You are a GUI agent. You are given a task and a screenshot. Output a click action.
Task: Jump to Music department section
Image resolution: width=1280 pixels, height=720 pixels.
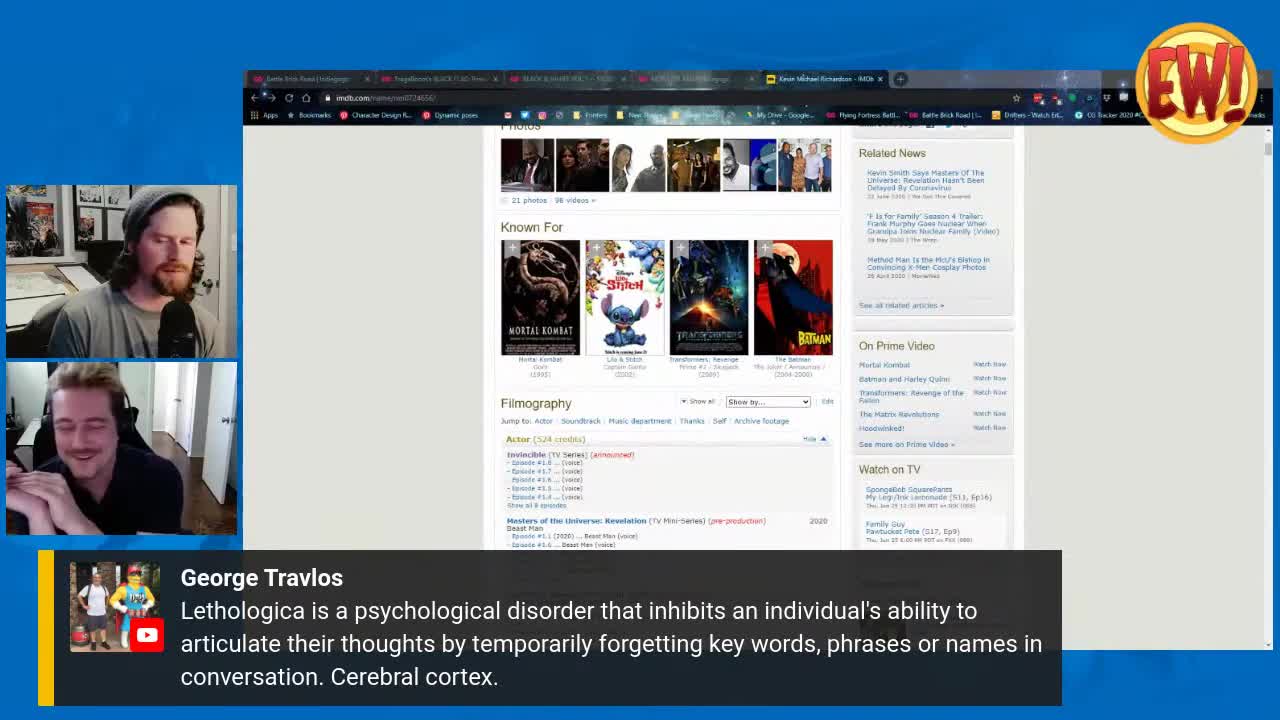point(640,421)
